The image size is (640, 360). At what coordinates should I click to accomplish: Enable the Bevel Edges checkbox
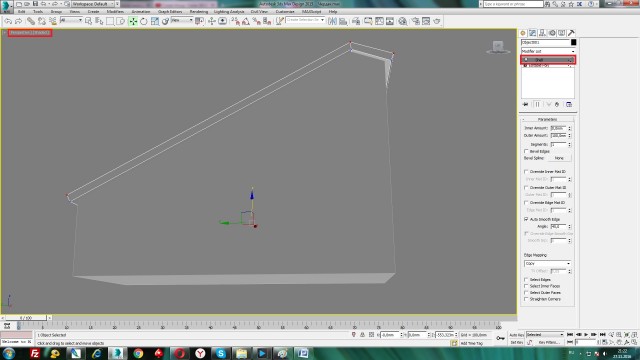(526, 151)
